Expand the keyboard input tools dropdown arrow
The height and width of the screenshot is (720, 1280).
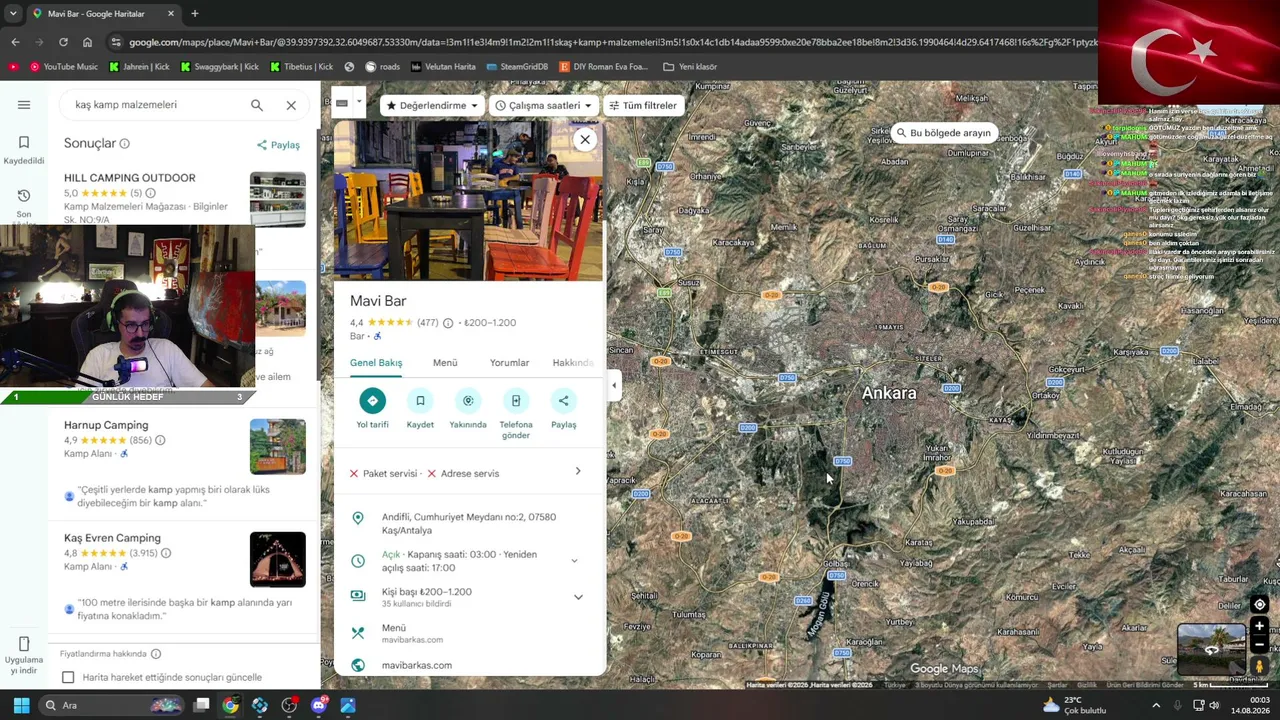coord(358,102)
